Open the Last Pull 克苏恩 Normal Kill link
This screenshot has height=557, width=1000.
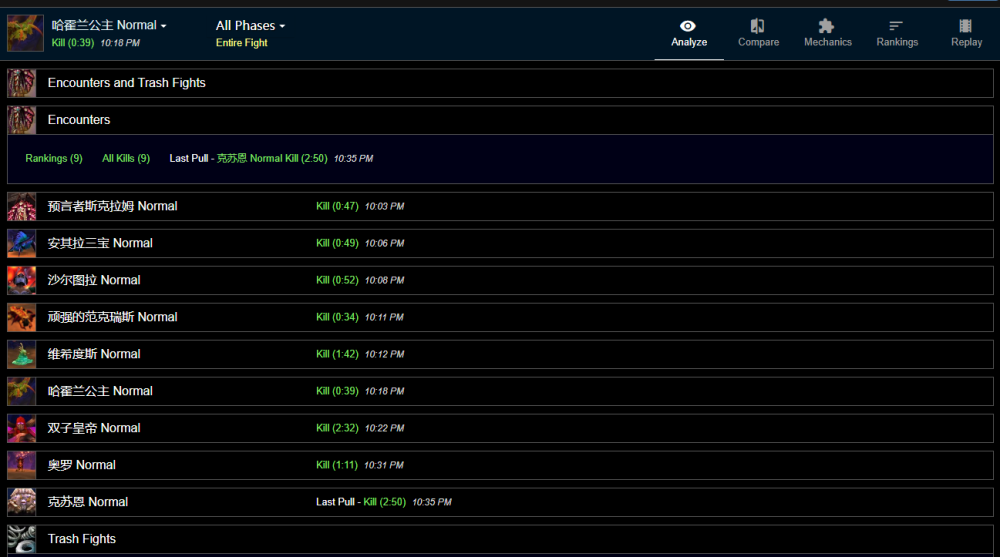coord(271,158)
